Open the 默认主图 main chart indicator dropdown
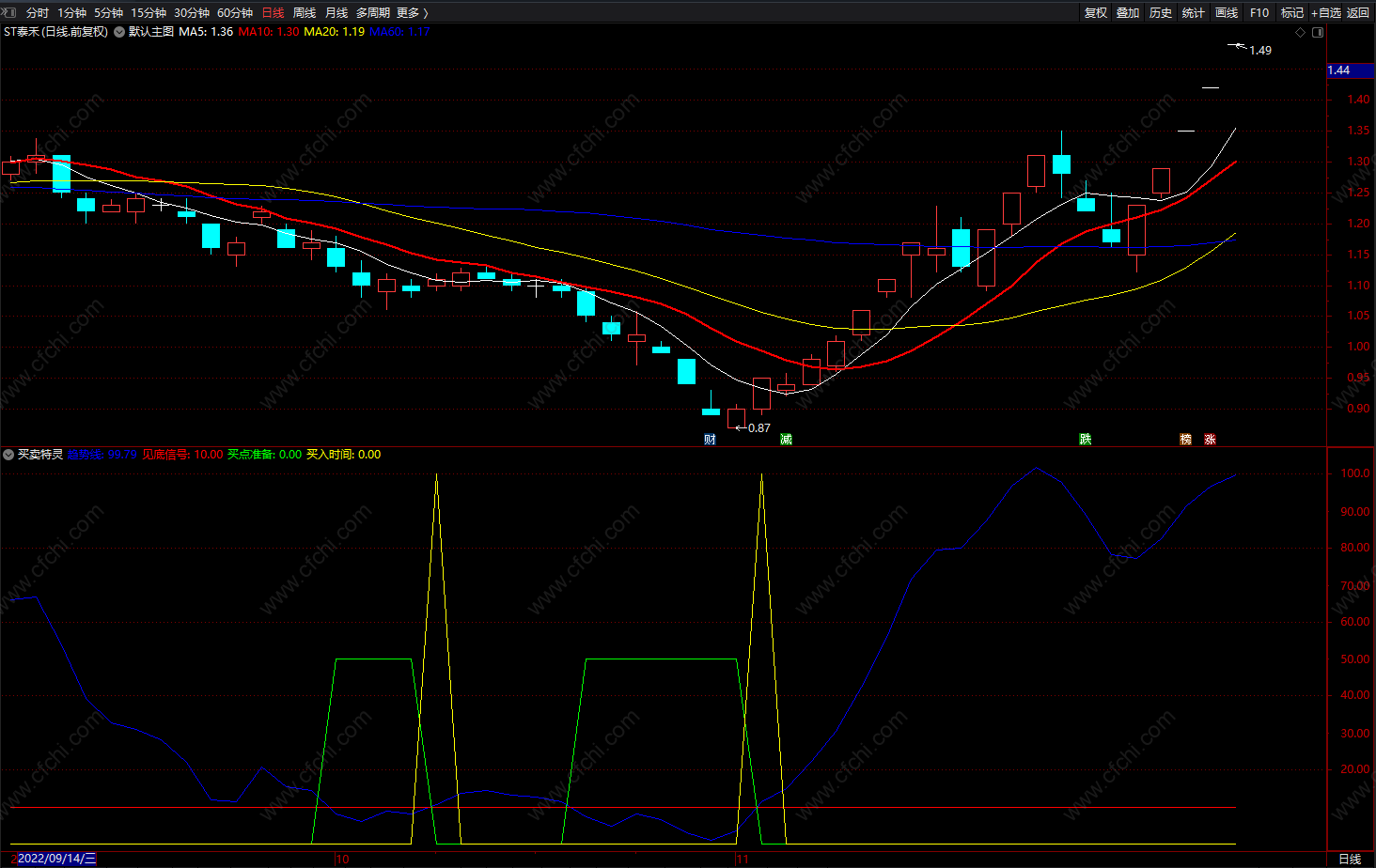Viewport: 1376px width, 868px height. [x=119, y=32]
